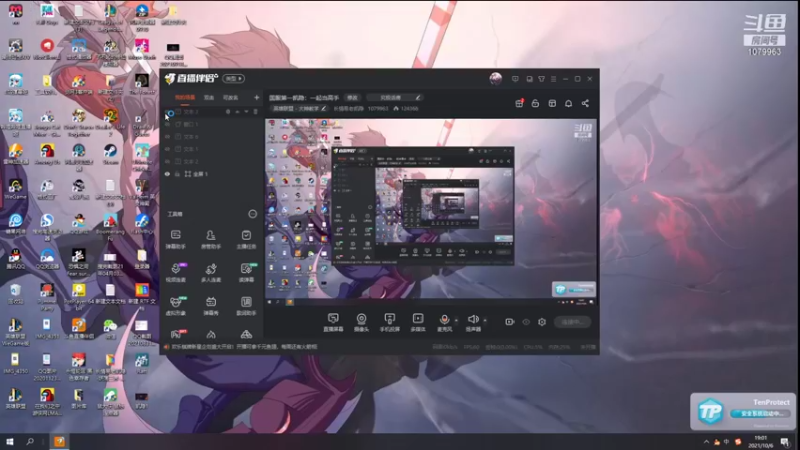This screenshot has width=800, height=450.
Task: Collapse the 工具箱 toolbox panel
Action: pos(253,214)
